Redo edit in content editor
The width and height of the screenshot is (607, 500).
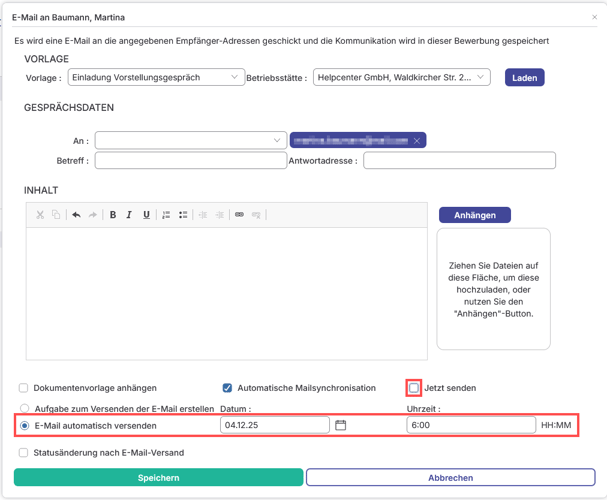click(93, 215)
